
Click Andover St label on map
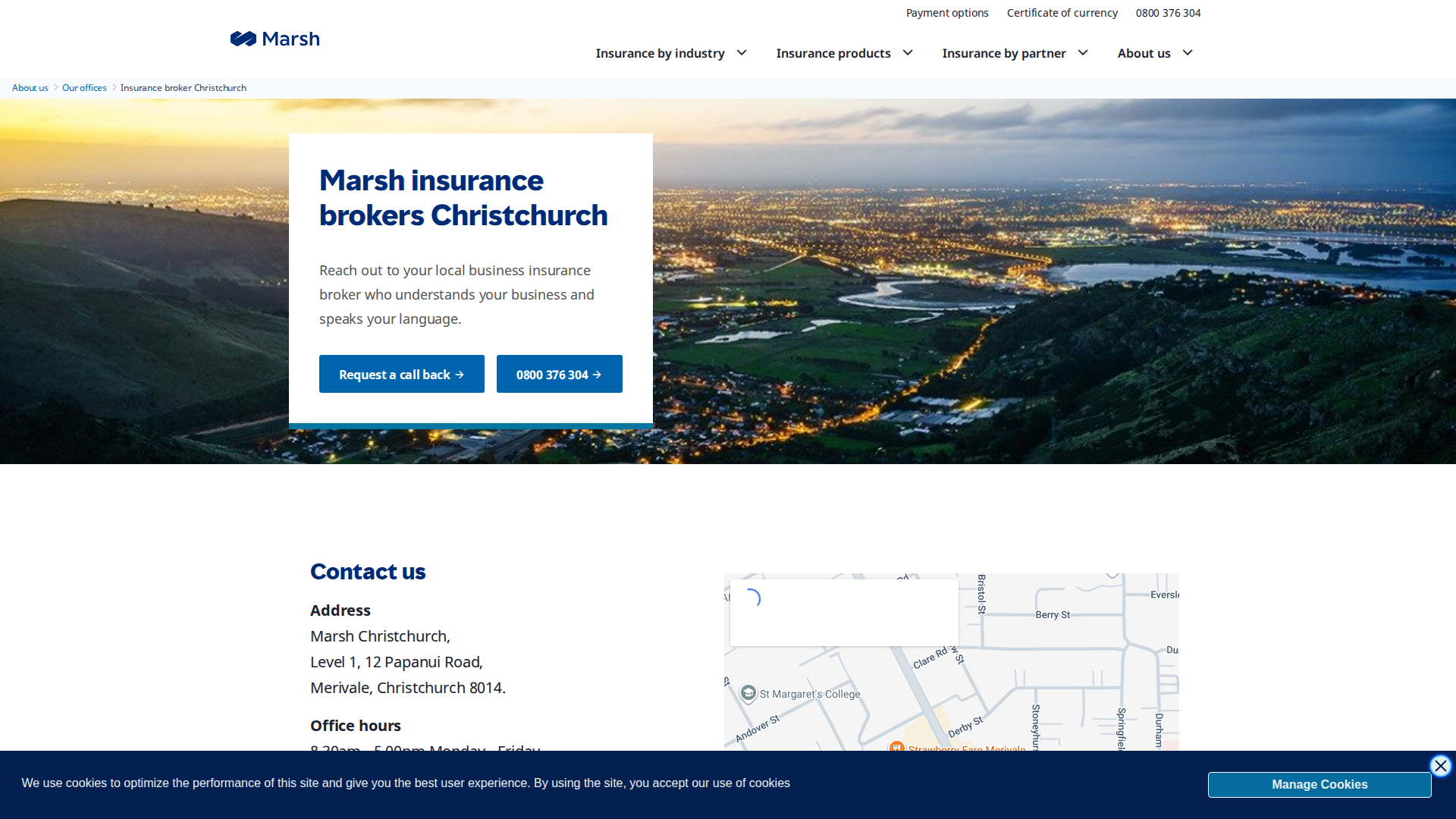click(x=757, y=729)
